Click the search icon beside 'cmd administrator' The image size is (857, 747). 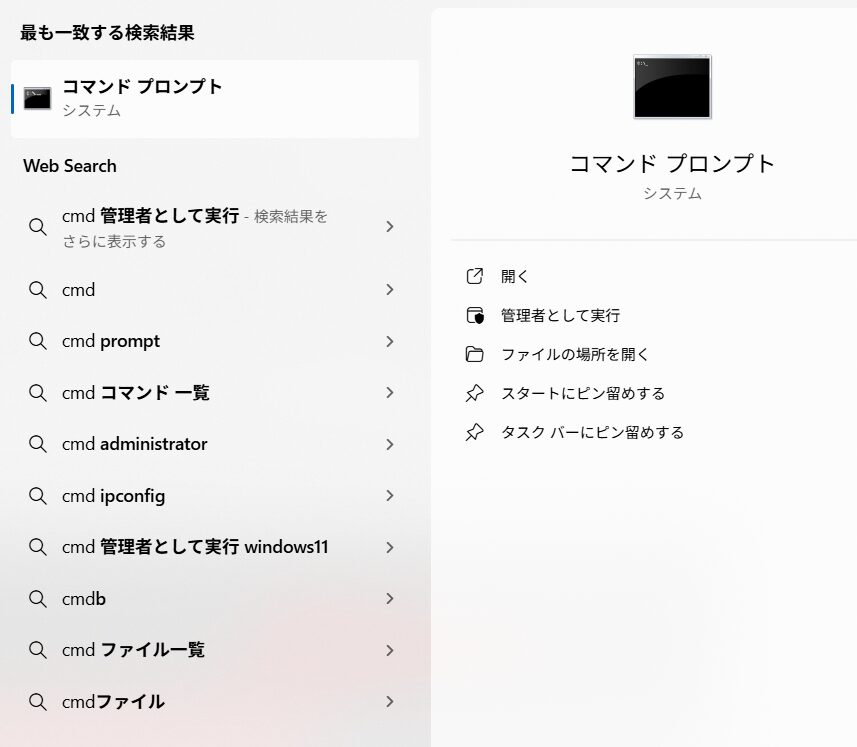pyautogui.click(x=38, y=444)
